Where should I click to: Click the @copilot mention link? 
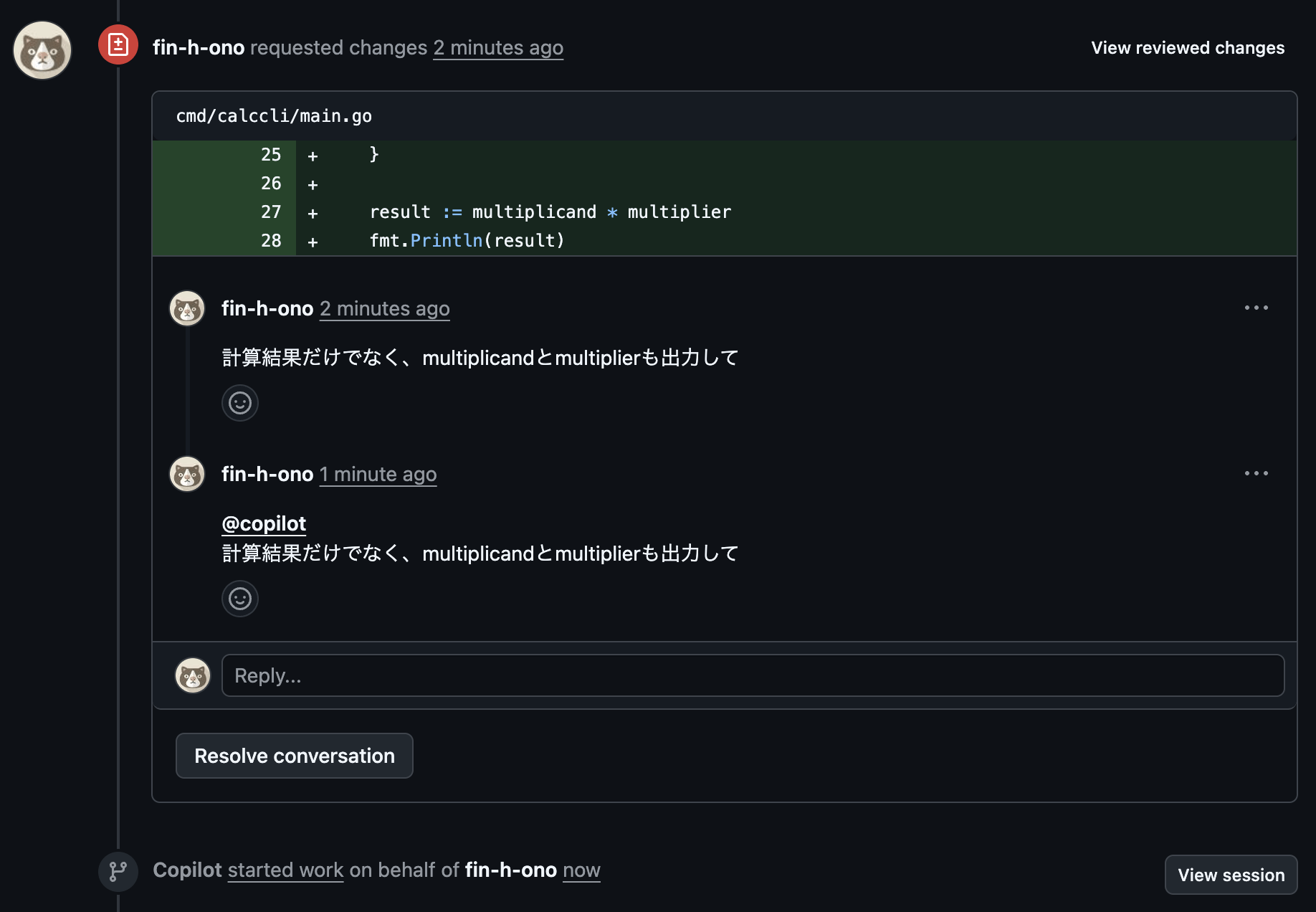264,523
